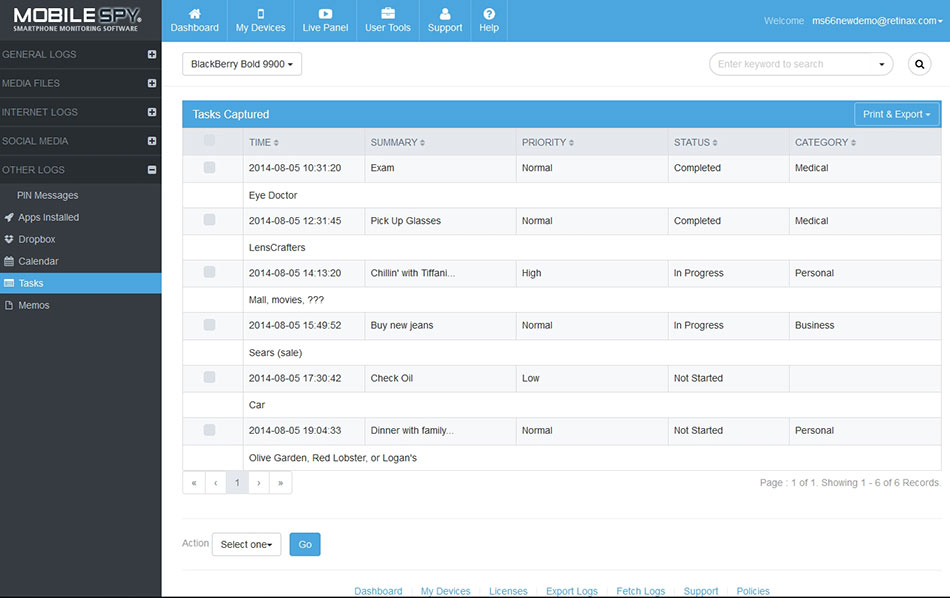This screenshot has width=950, height=598.
Task: Click the magnifying glass search button
Action: tap(919, 64)
